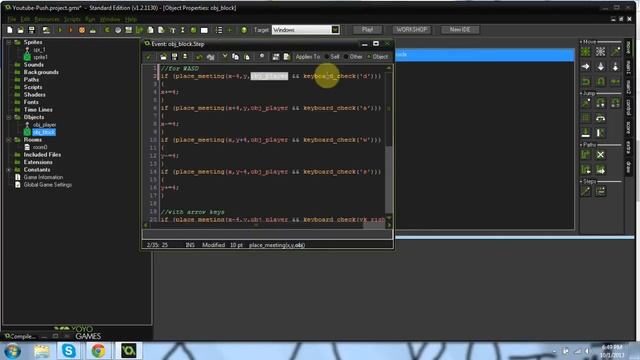The height and width of the screenshot is (360, 640).
Task: Open the File menu
Action: tap(12, 19)
